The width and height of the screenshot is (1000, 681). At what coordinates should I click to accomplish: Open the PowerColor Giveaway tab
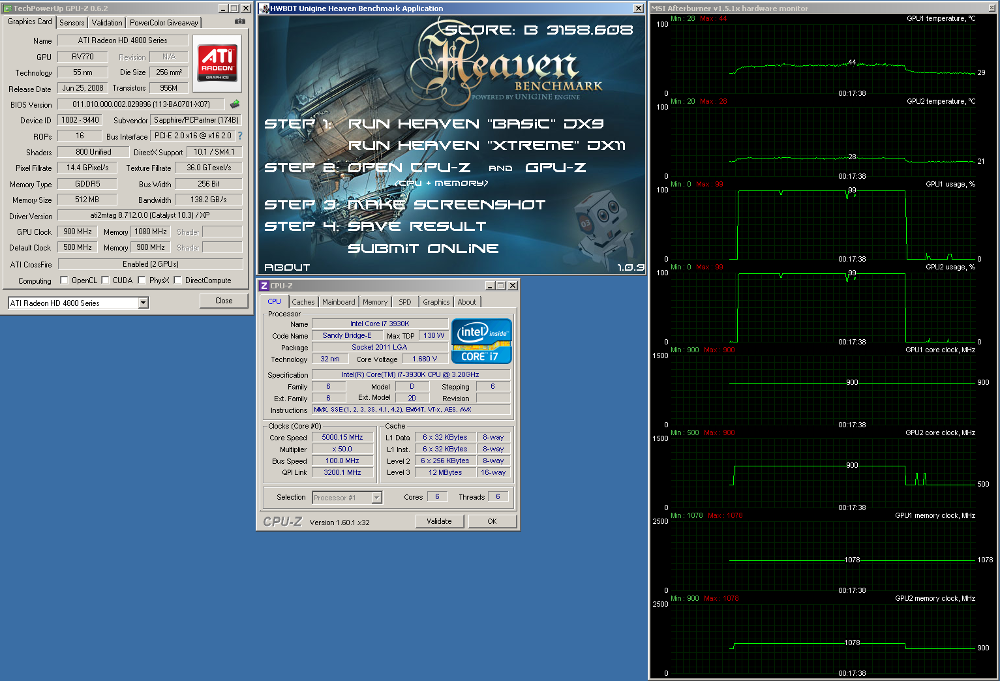[x=164, y=22]
